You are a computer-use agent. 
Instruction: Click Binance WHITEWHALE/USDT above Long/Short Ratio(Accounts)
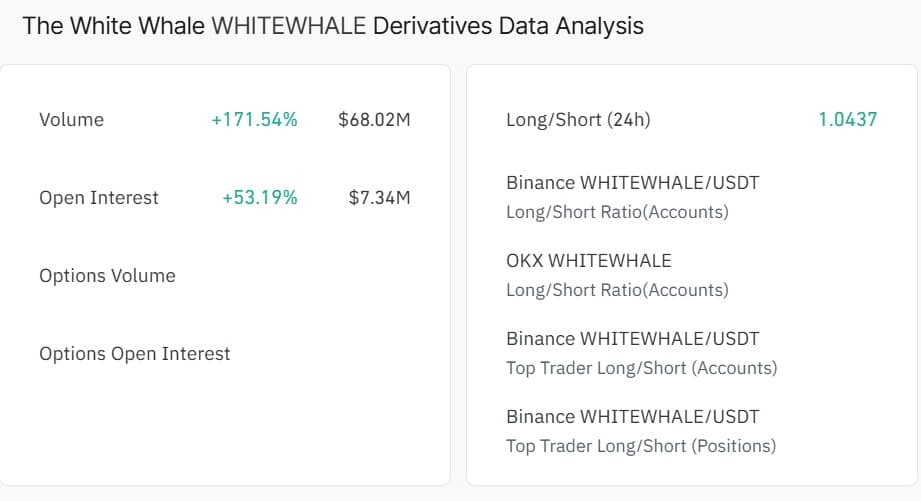633,183
